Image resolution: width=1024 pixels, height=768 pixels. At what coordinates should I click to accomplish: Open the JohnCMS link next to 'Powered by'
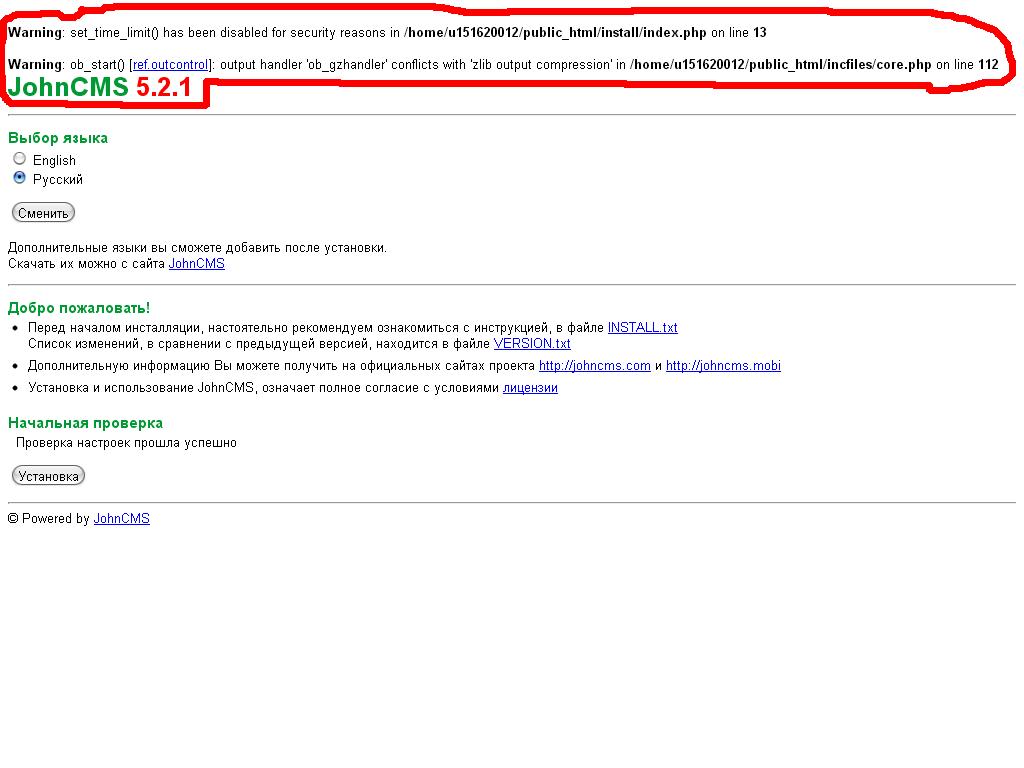coord(121,519)
